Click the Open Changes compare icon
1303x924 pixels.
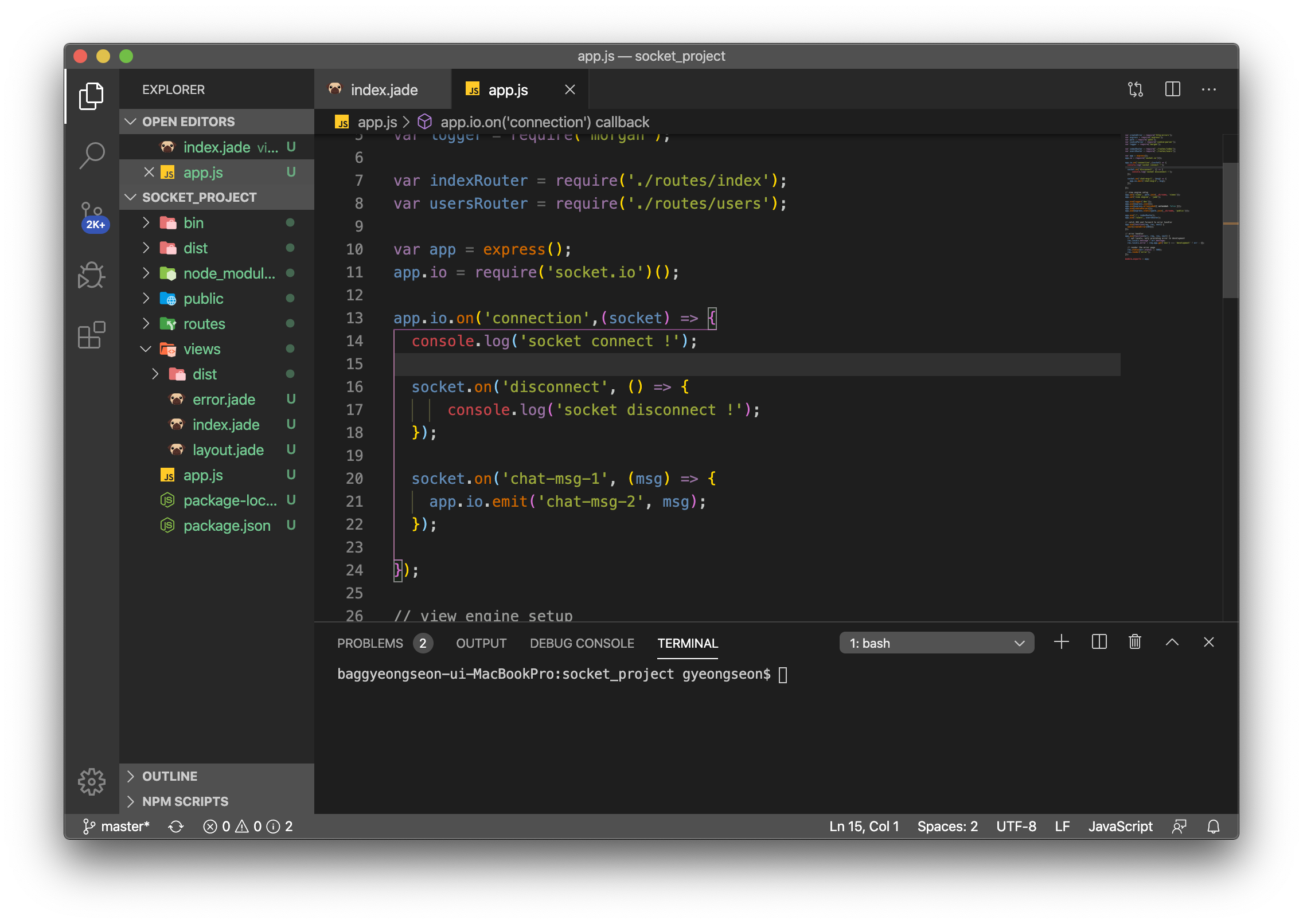1135,89
